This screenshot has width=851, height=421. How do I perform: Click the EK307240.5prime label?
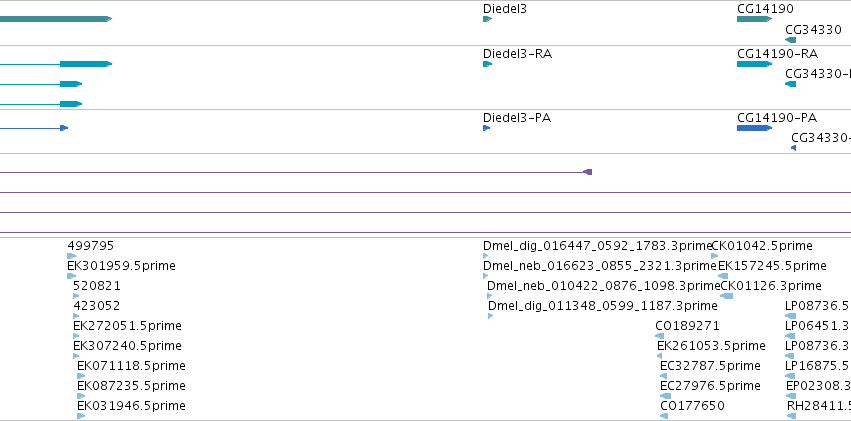128,346
